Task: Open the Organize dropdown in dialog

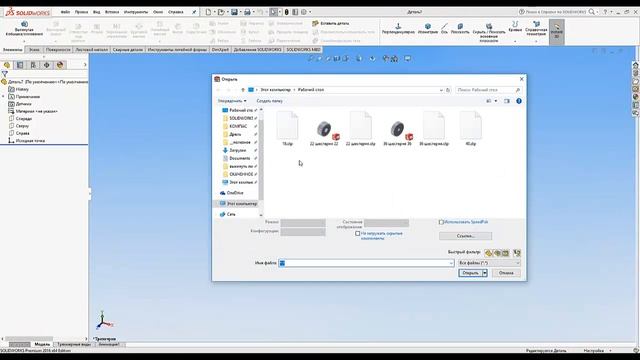Action: (x=232, y=101)
